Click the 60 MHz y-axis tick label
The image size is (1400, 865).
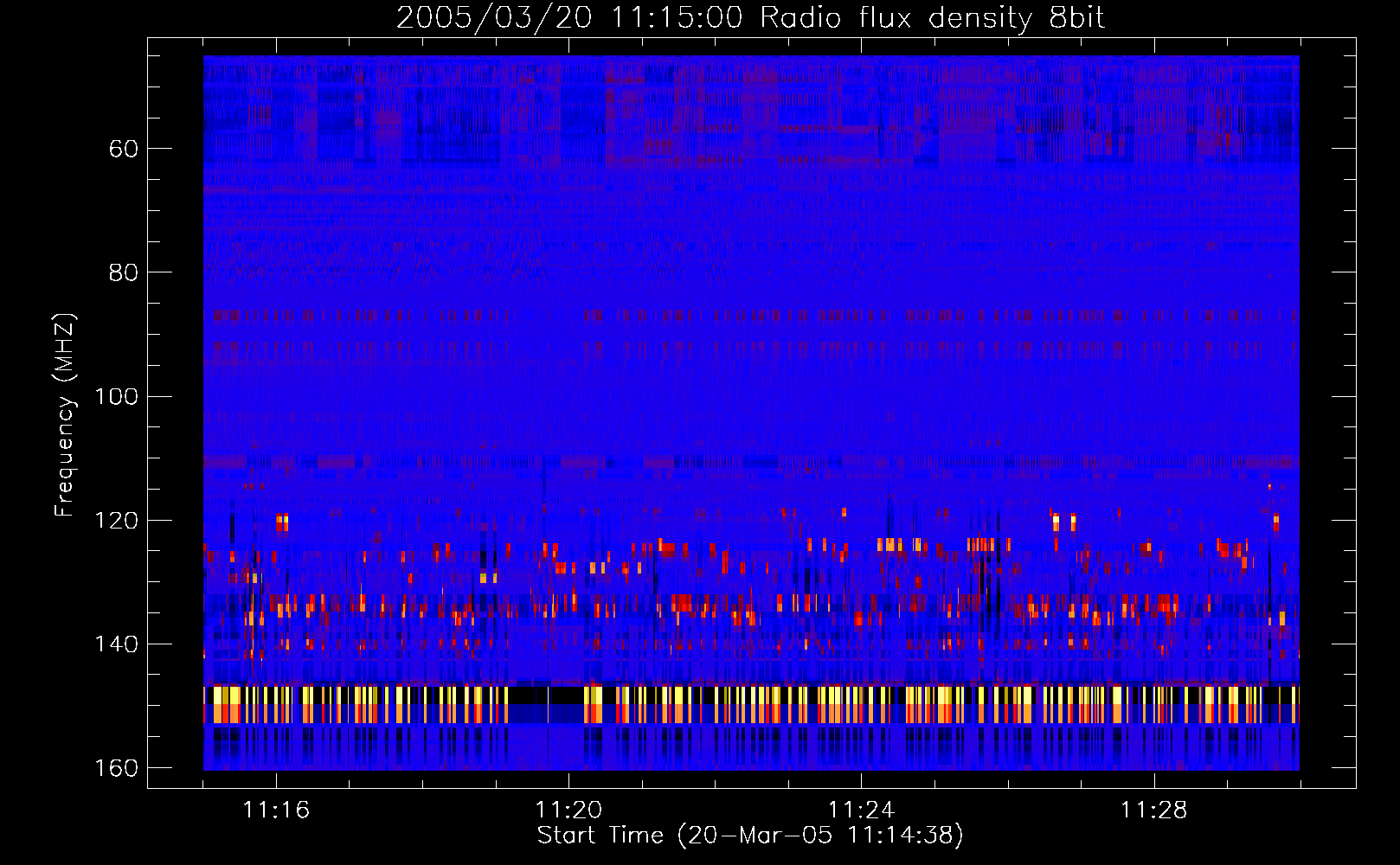coord(124,149)
